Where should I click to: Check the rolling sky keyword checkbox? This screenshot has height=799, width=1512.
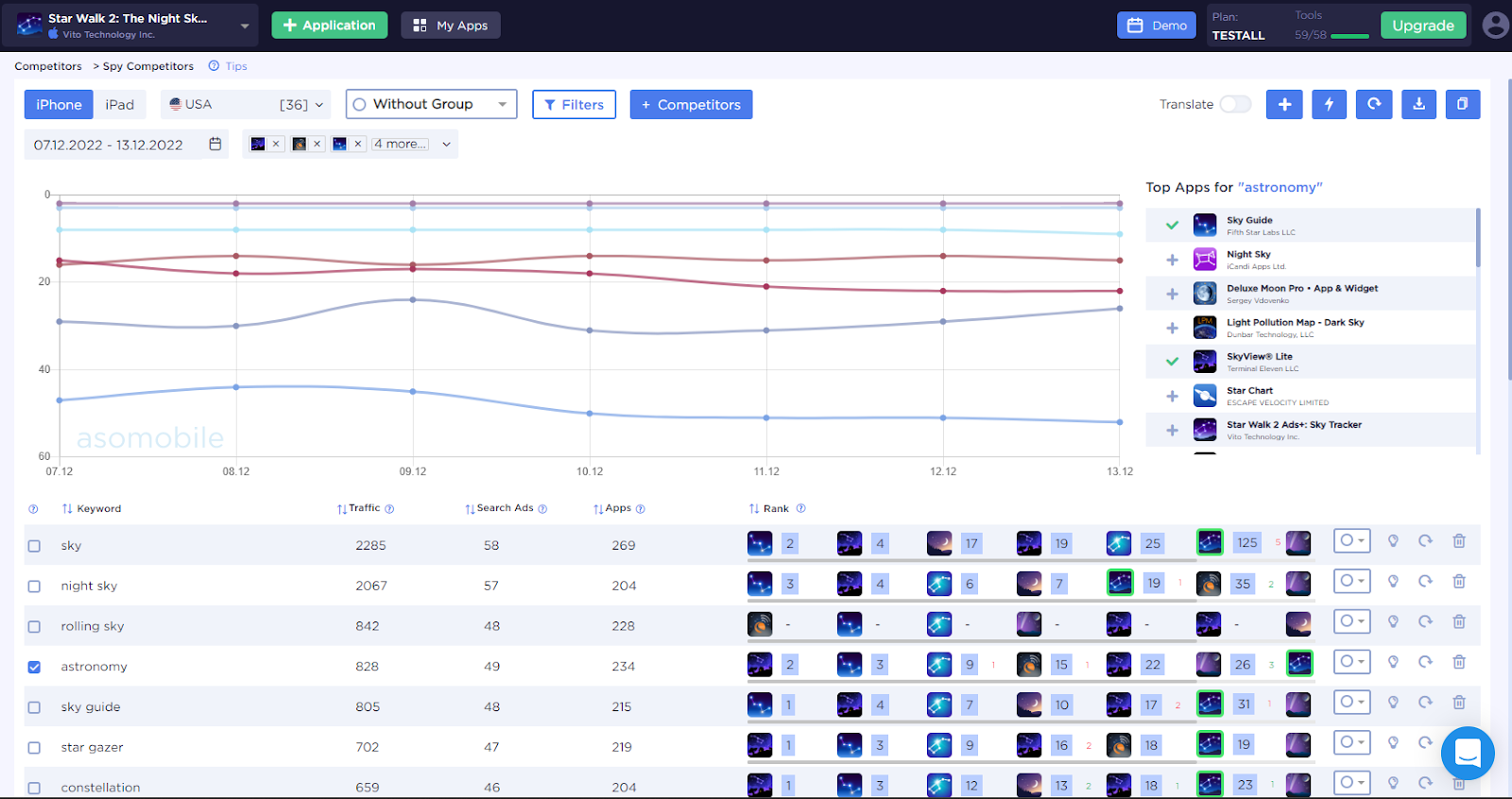(34, 627)
